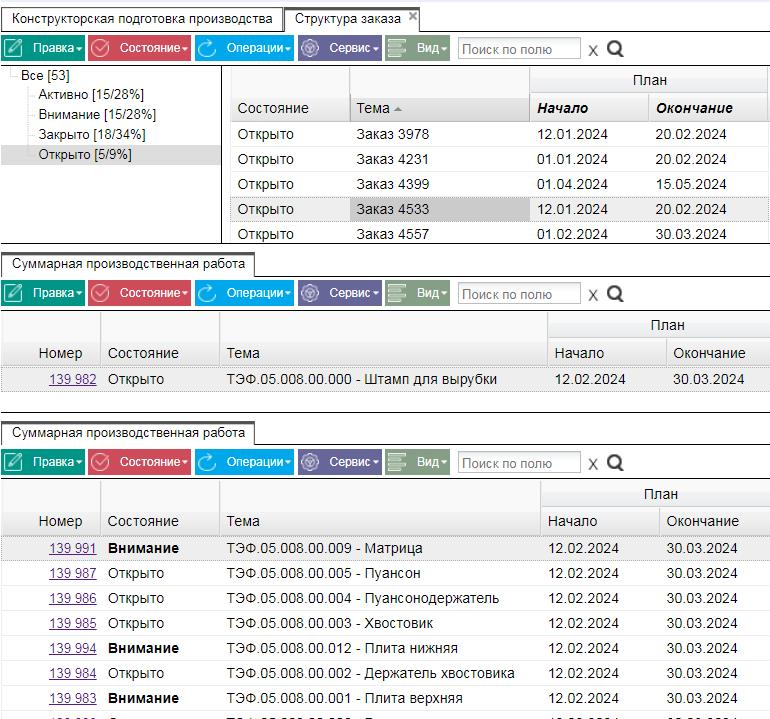
Task: Open the top Правка dropdown menu
Action: point(43,48)
